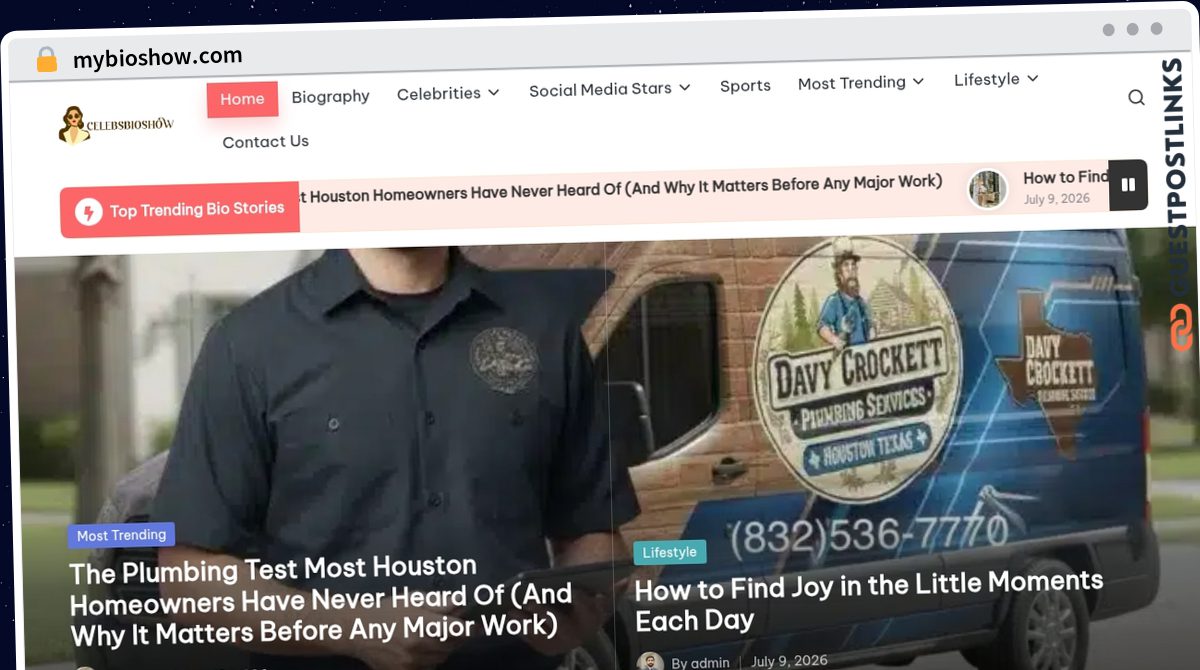Open the Contact Us page

click(265, 142)
